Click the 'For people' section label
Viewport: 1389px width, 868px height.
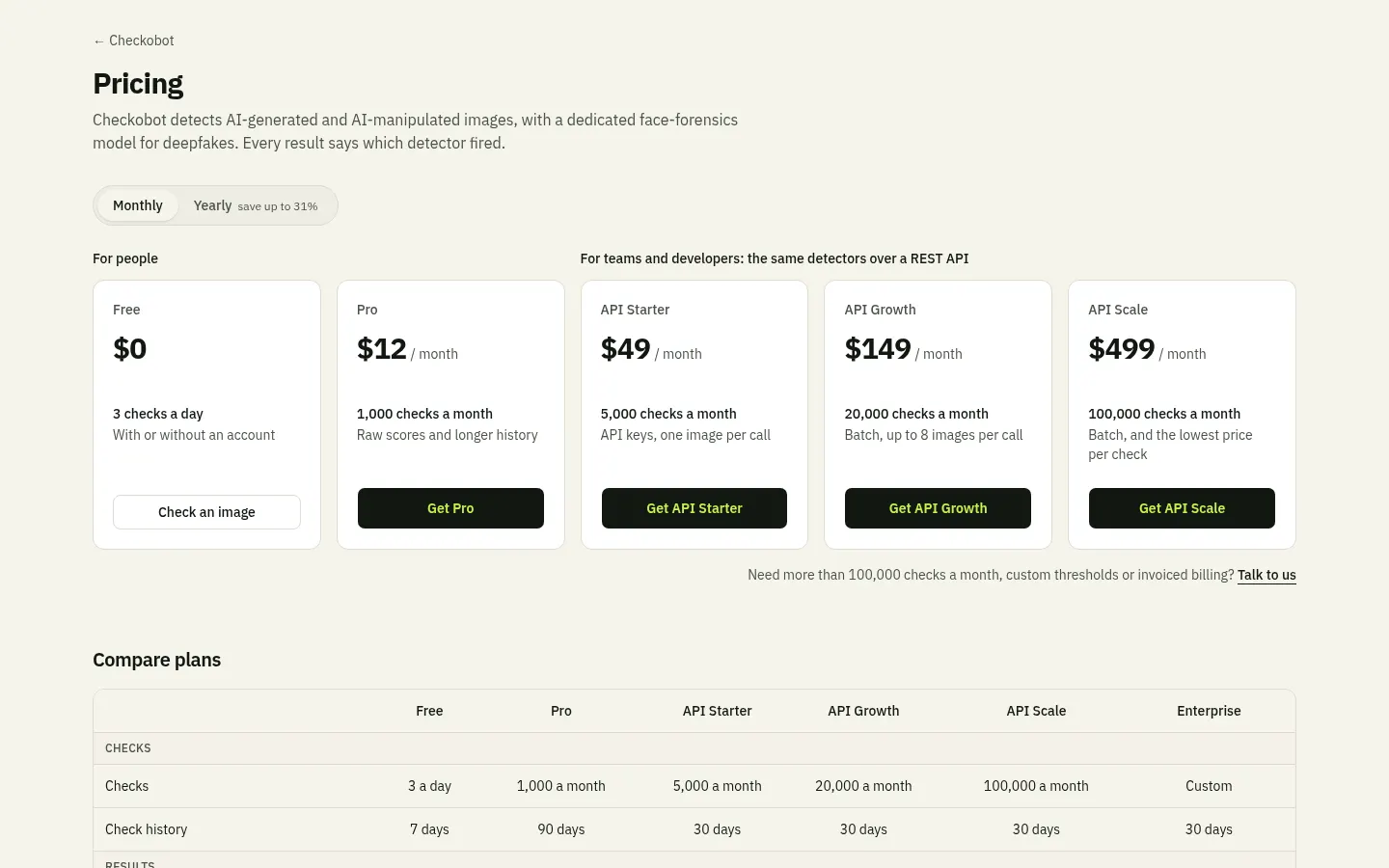[125, 258]
